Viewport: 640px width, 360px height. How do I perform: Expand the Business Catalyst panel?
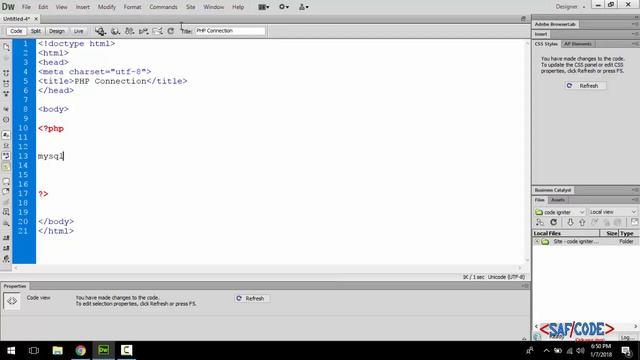click(x=553, y=190)
